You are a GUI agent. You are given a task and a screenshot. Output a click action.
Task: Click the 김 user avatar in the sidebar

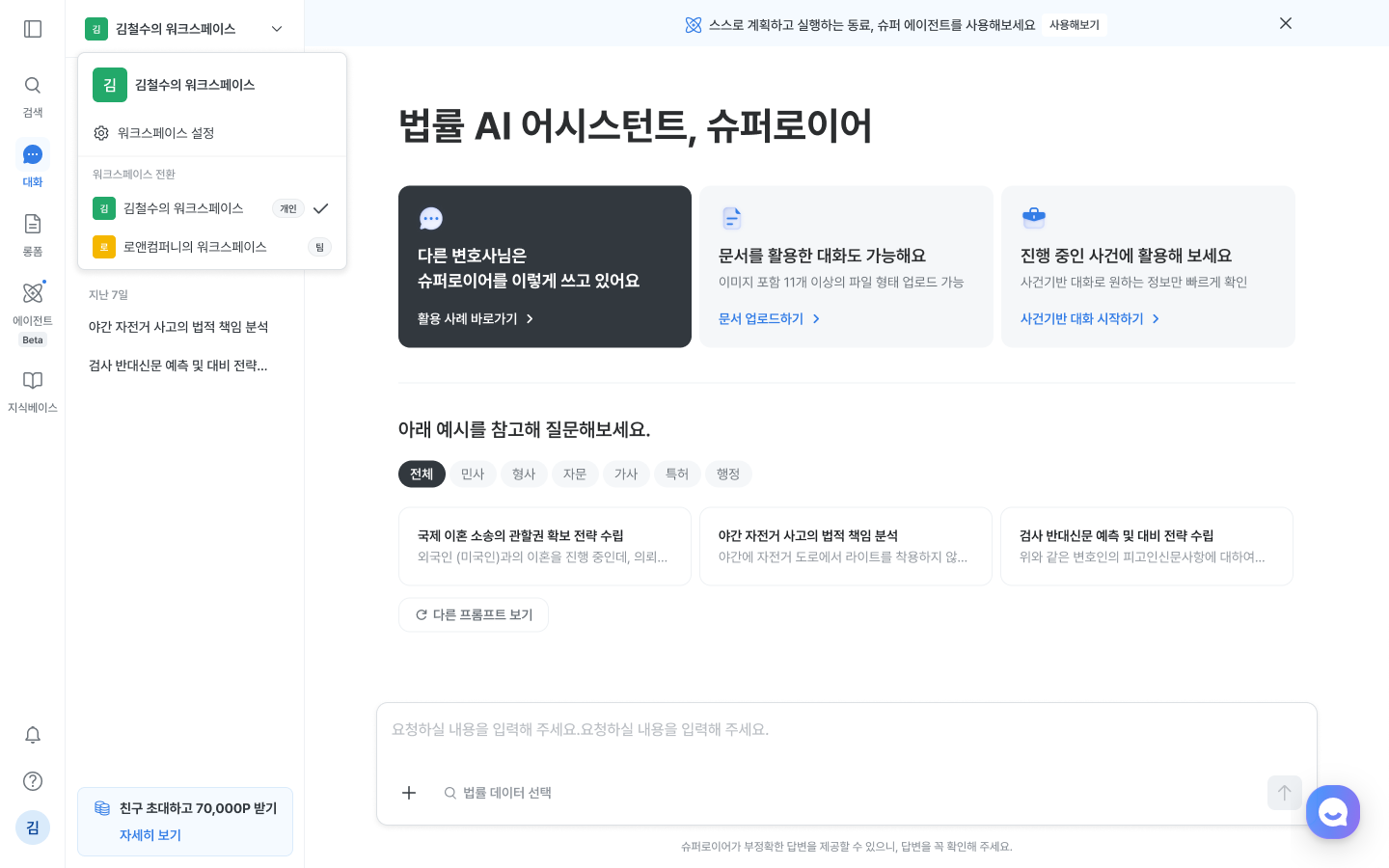coord(33,827)
